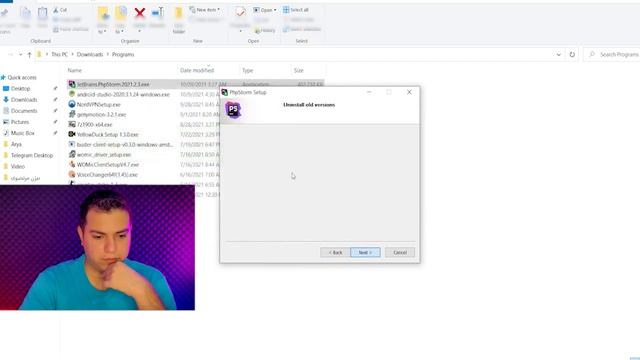The width and height of the screenshot is (640, 360).
Task: Click the 7z1900-x64.exe file icon
Action: pyautogui.click(x=72, y=124)
